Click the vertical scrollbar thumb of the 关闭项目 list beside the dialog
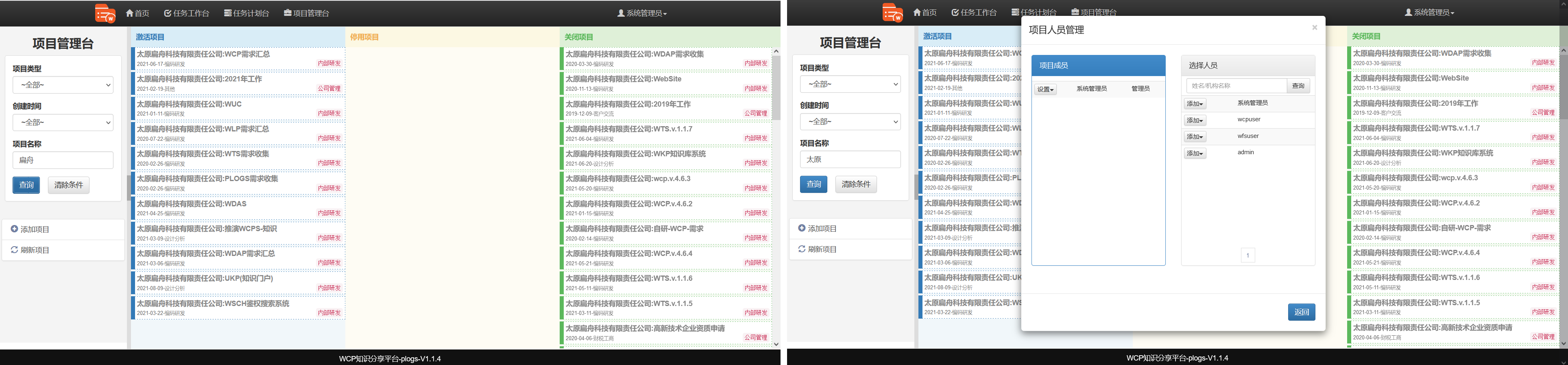Image resolution: width=1568 pixels, height=365 pixels. (x=1564, y=87)
